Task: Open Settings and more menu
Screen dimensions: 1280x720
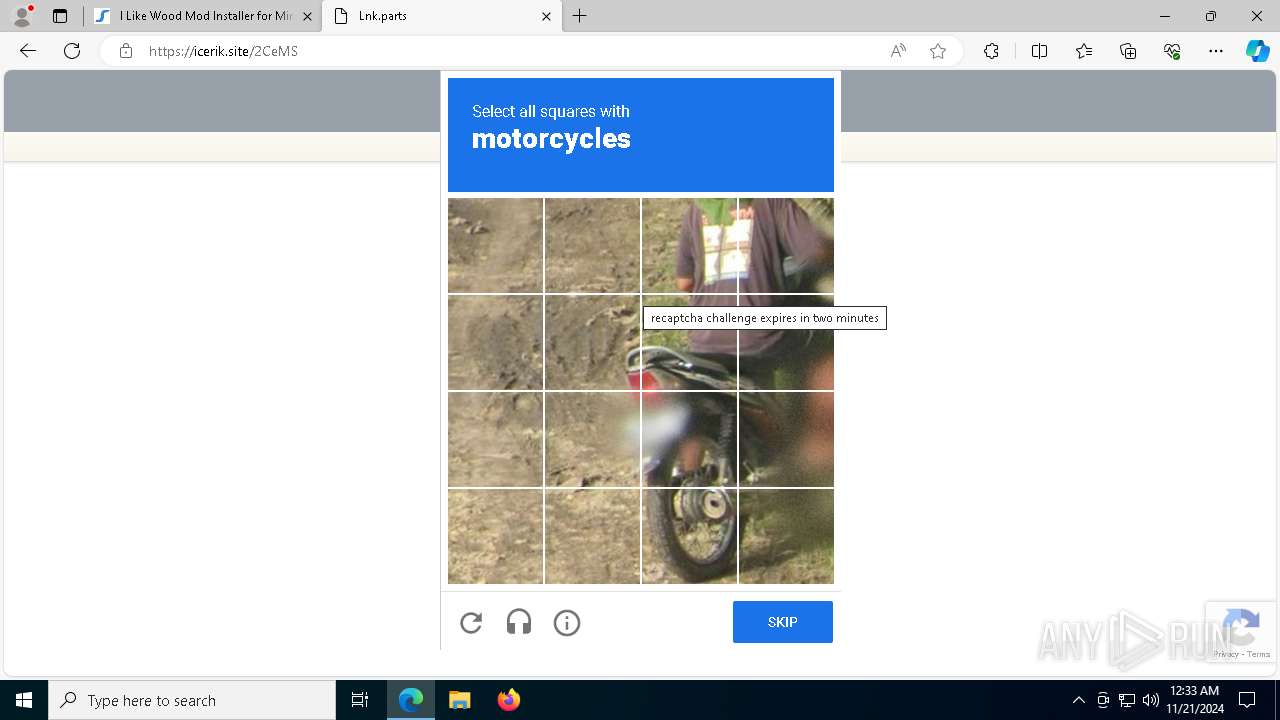Action: pos(1216,51)
